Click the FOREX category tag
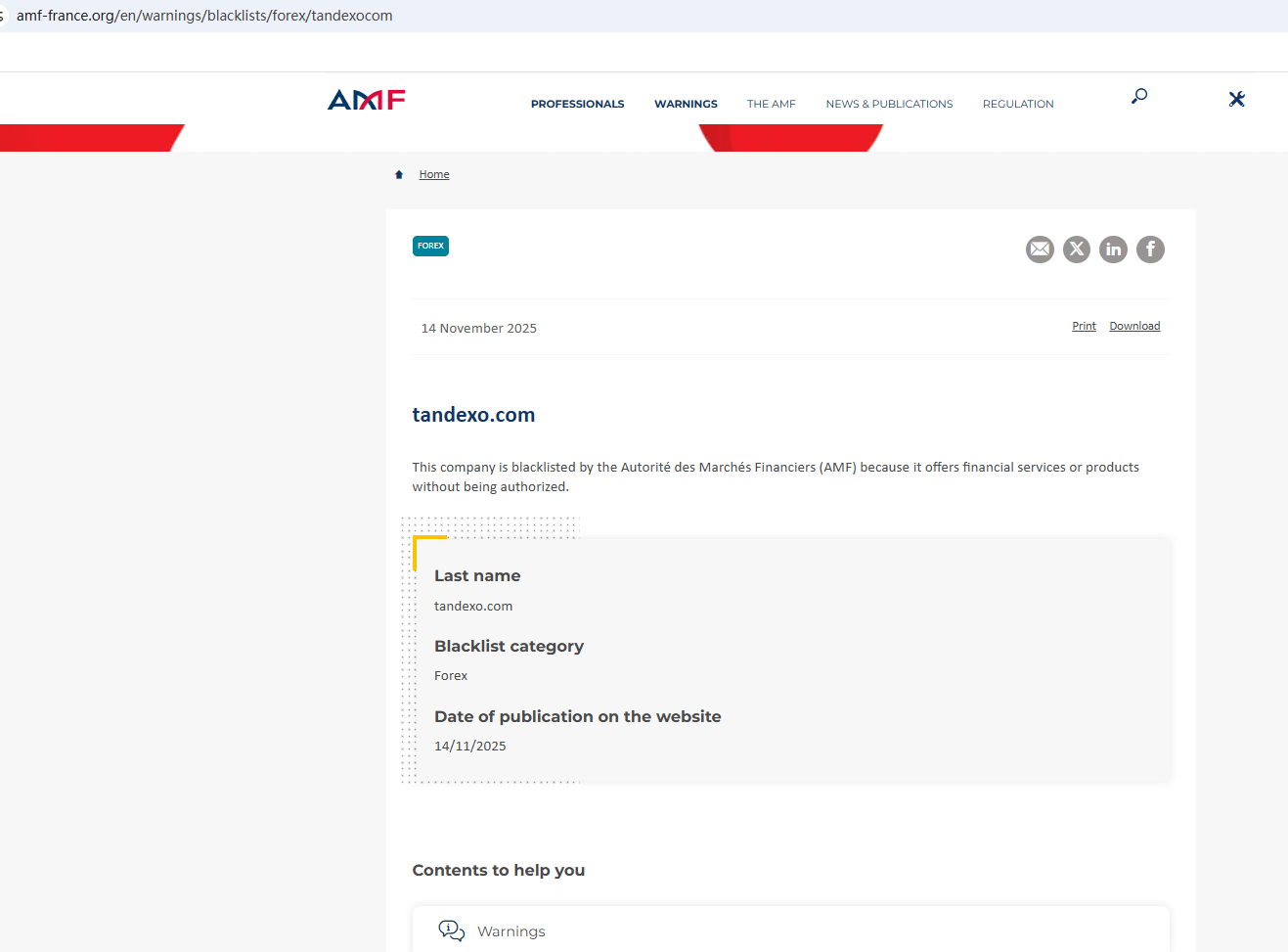Image resolution: width=1288 pixels, height=952 pixels. click(x=430, y=246)
